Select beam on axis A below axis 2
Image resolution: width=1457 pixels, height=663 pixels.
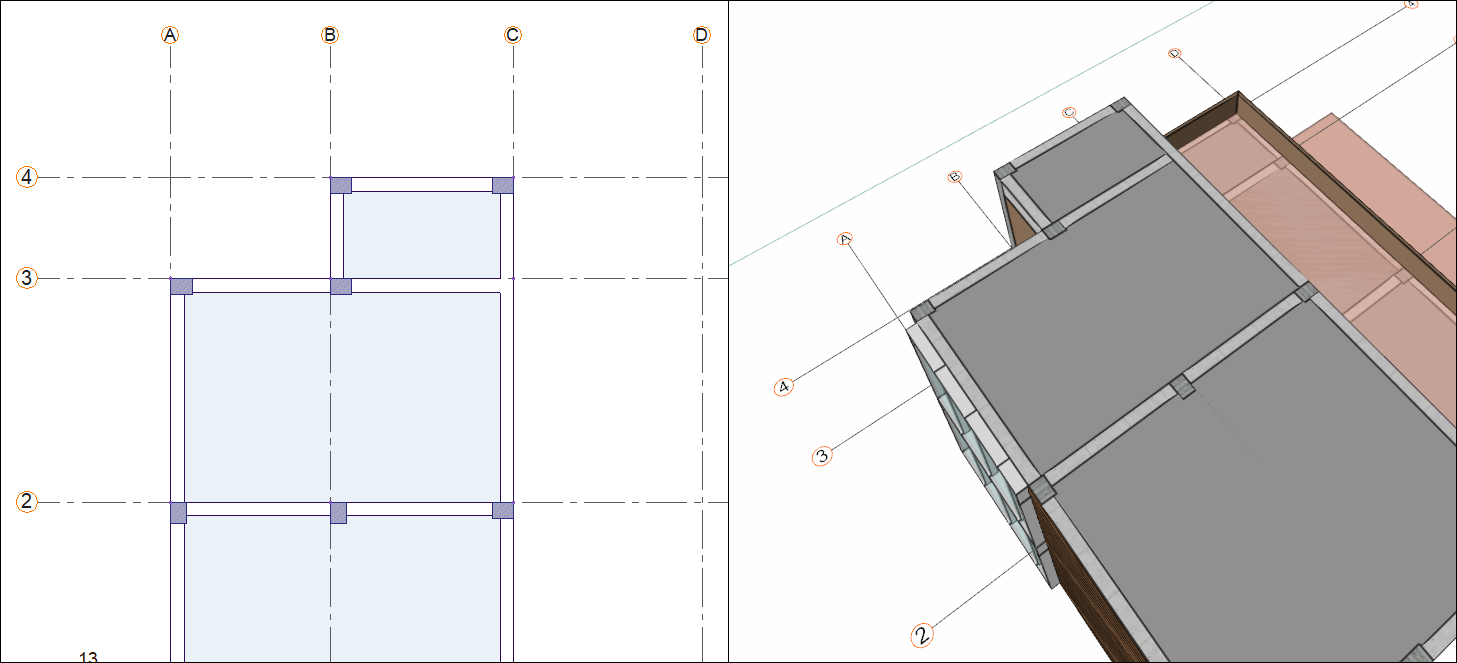coord(178,592)
